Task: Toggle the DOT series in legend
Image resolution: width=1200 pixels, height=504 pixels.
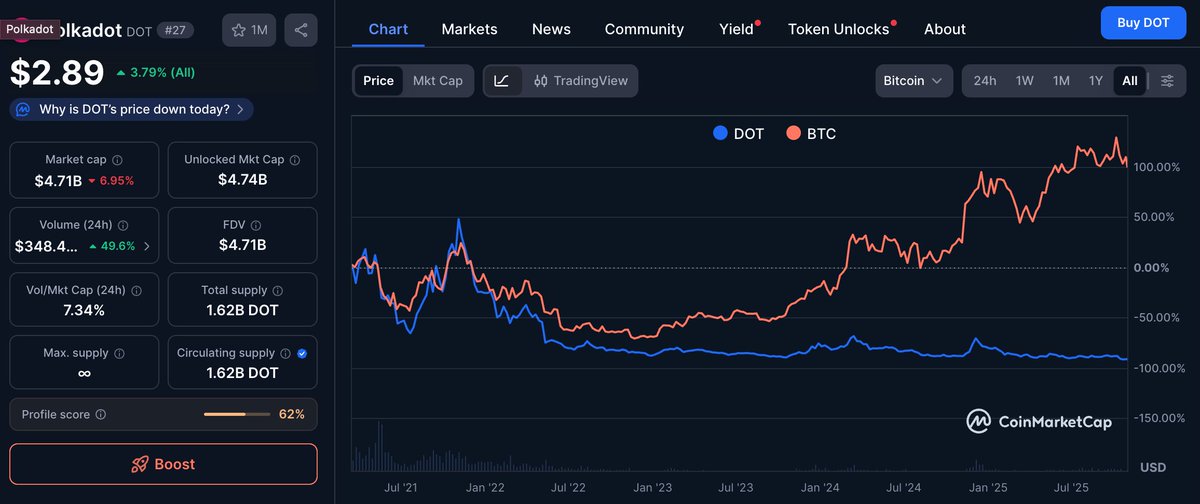Action: point(738,133)
